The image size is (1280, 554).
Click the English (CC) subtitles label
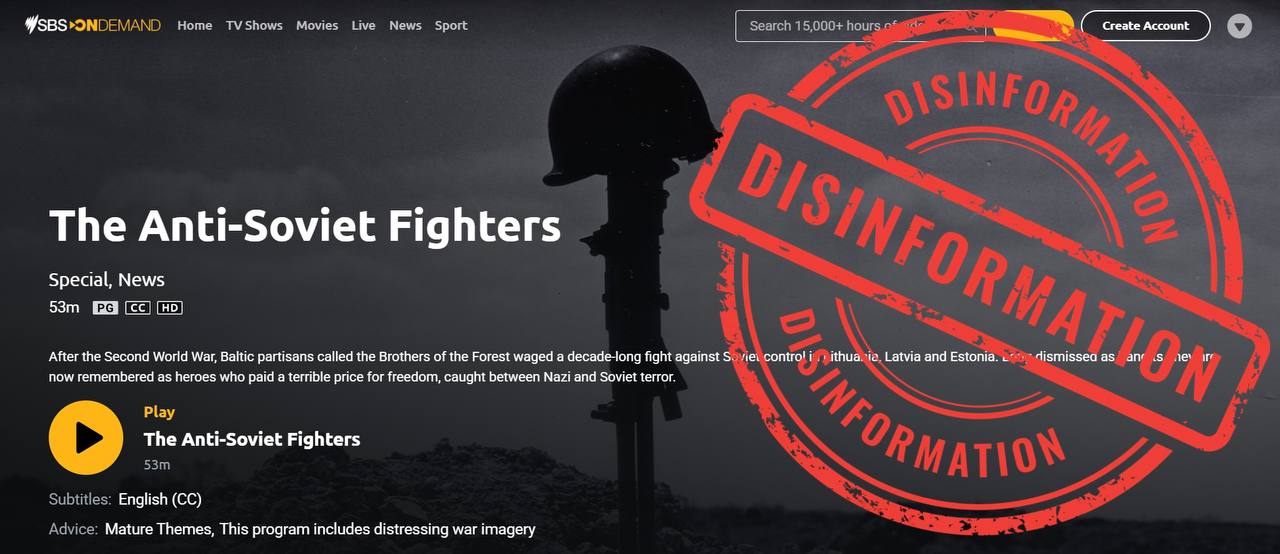[x=160, y=499]
